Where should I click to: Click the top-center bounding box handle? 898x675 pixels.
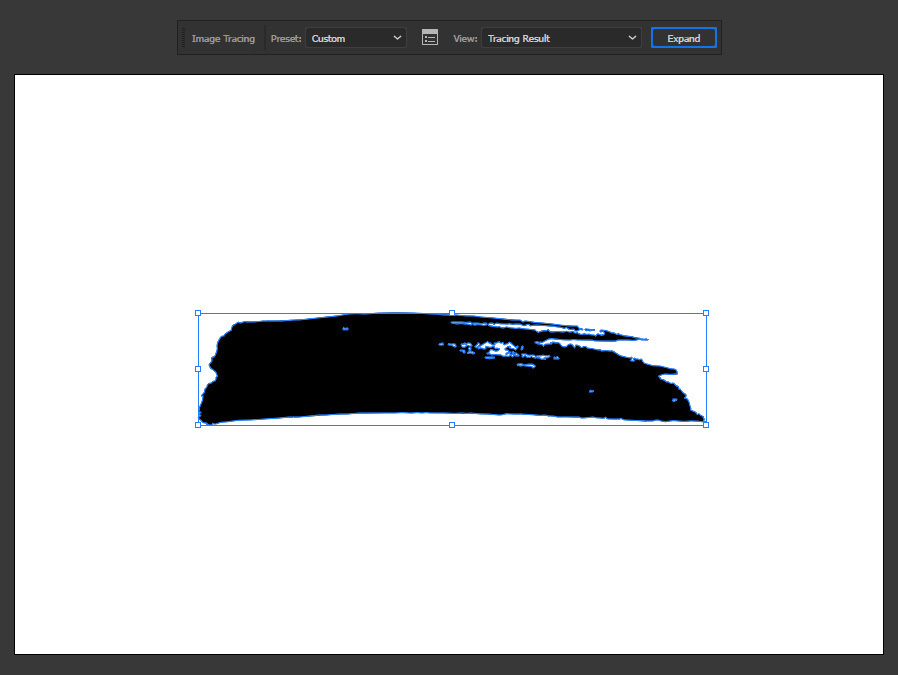point(452,313)
